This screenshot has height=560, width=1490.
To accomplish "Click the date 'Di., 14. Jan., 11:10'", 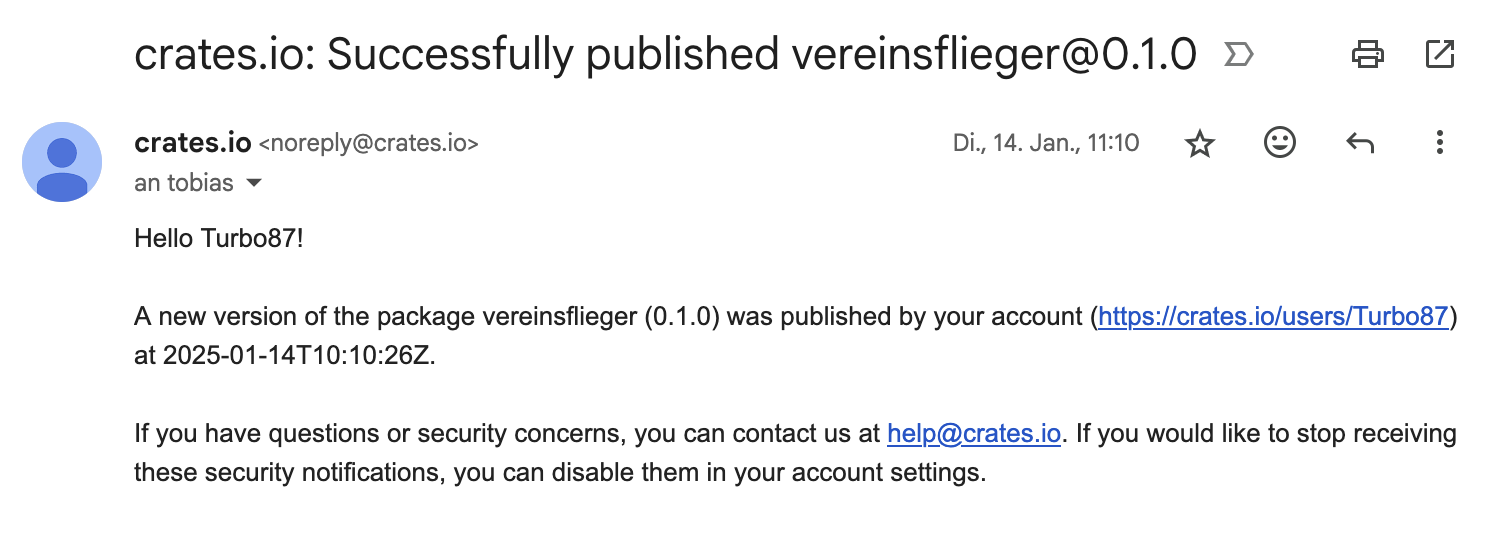I will (1045, 143).
